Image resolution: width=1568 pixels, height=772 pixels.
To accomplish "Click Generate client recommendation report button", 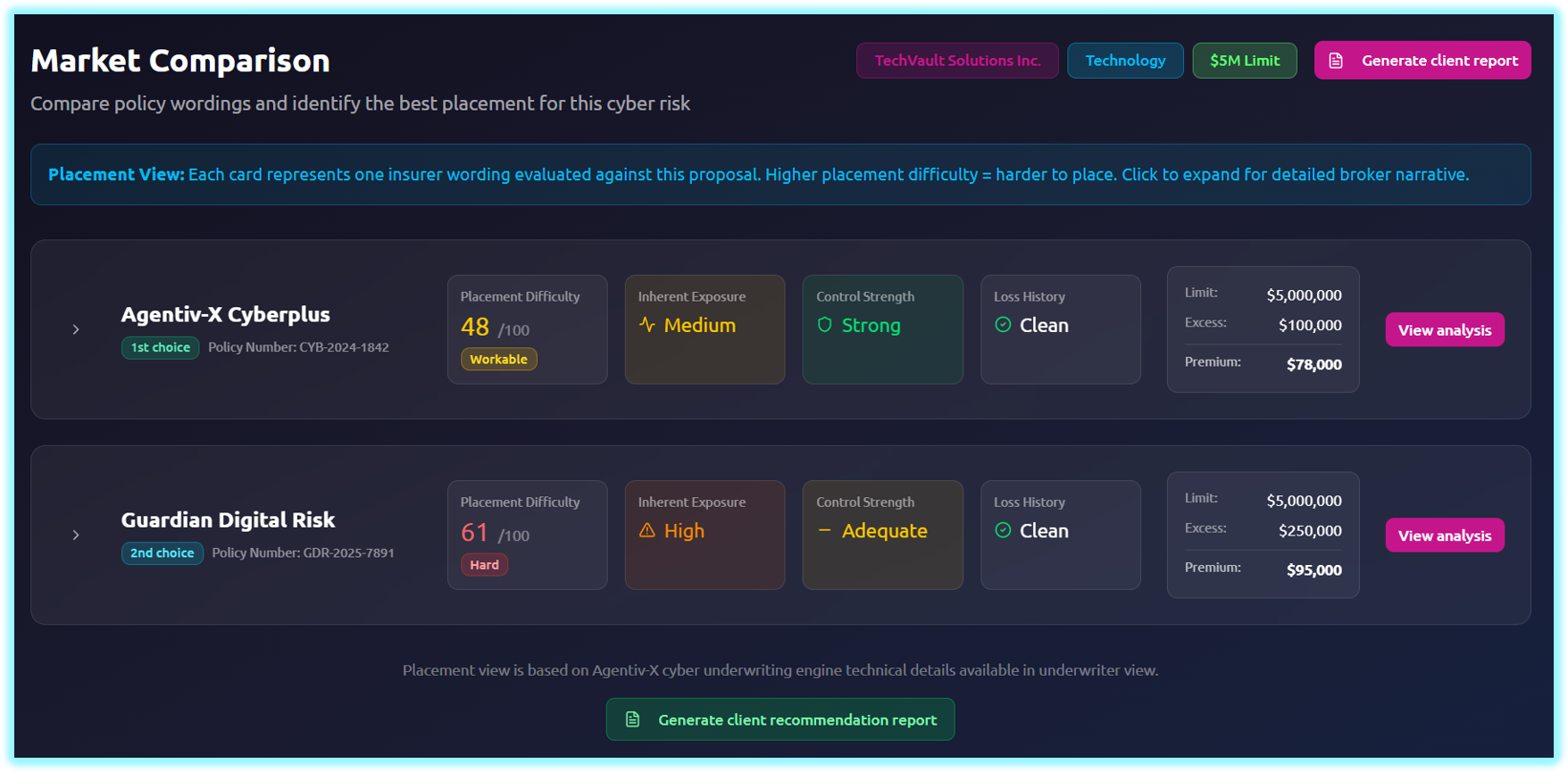I will pyautogui.click(x=780, y=719).
